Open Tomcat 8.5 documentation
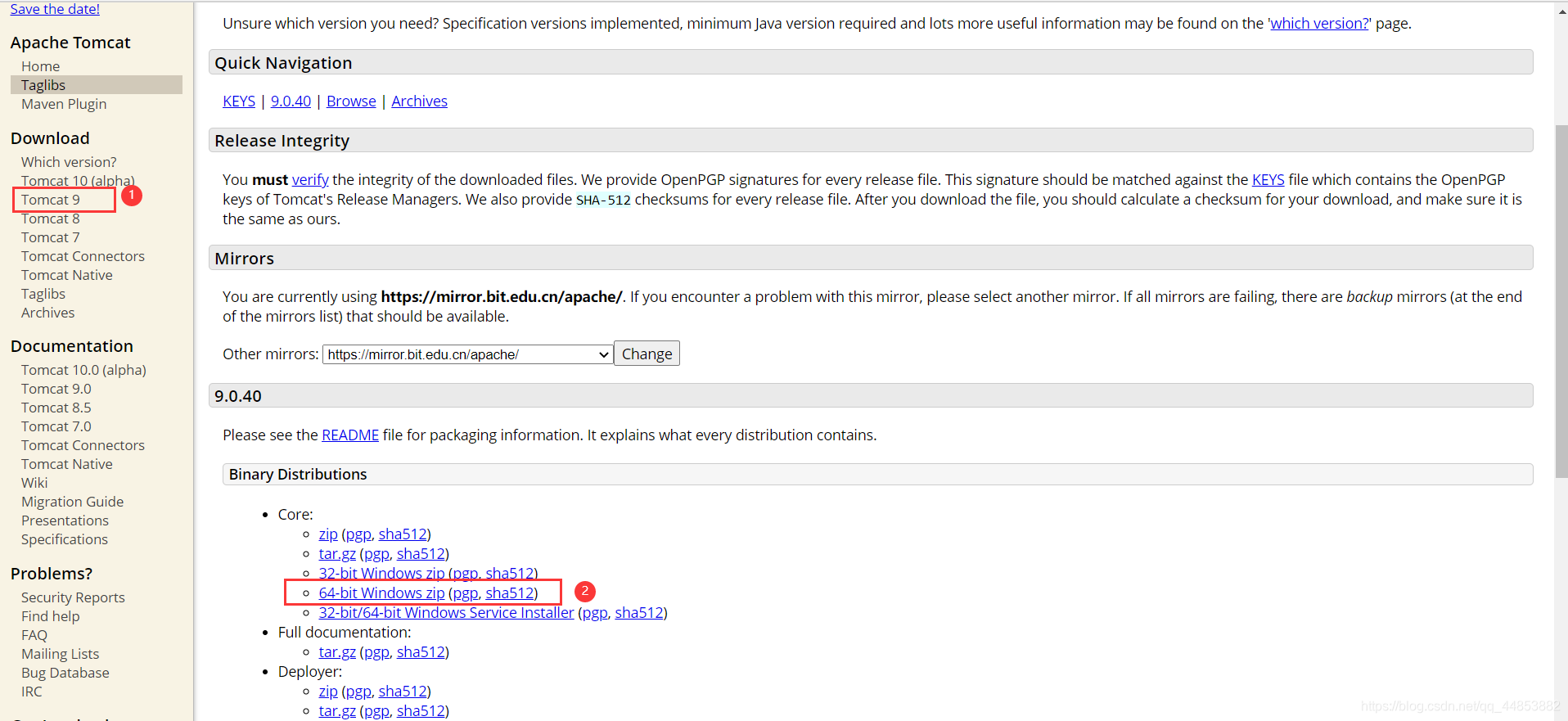 [x=56, y=408]
